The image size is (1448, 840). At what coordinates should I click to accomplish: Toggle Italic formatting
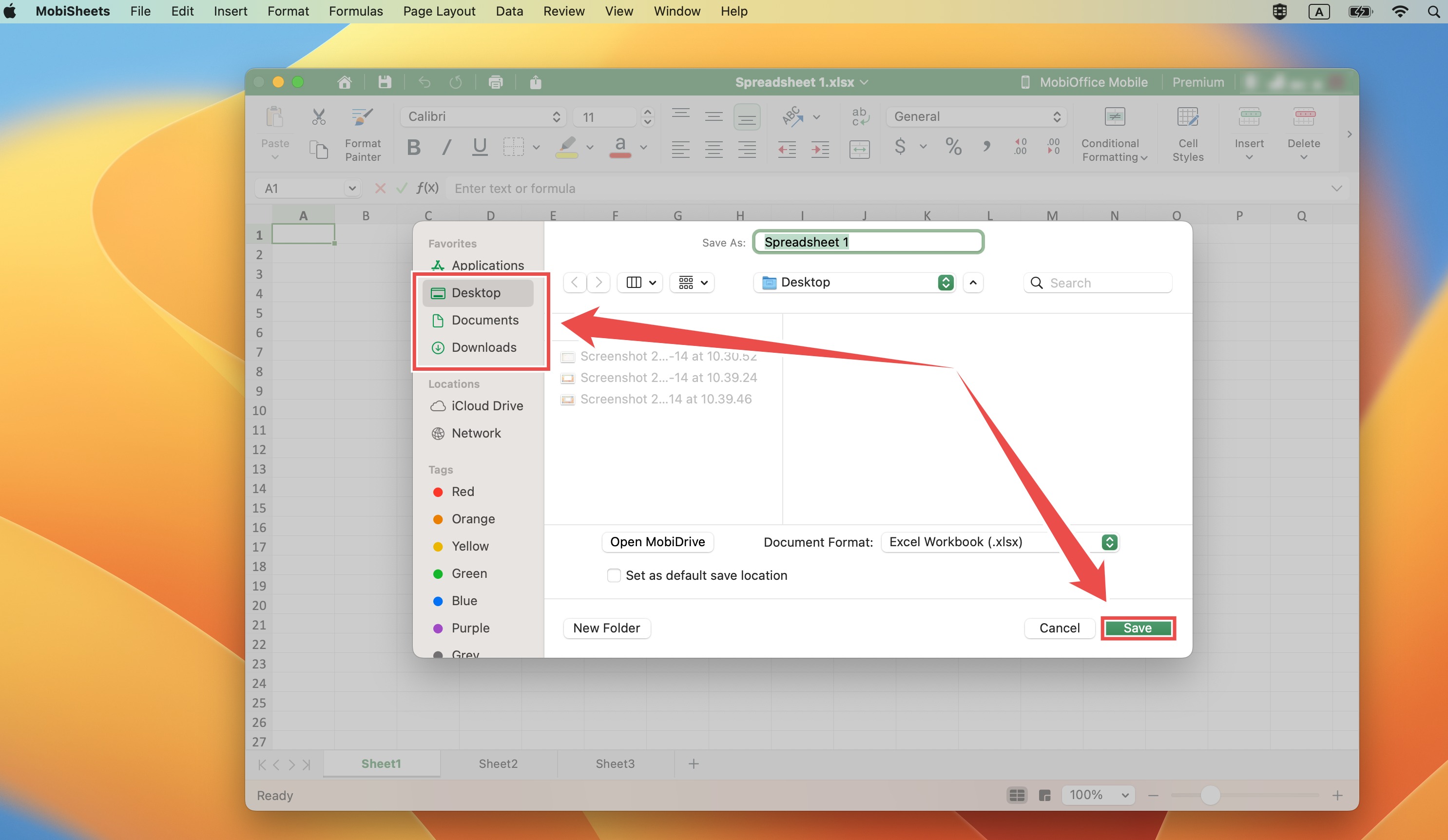446,148
